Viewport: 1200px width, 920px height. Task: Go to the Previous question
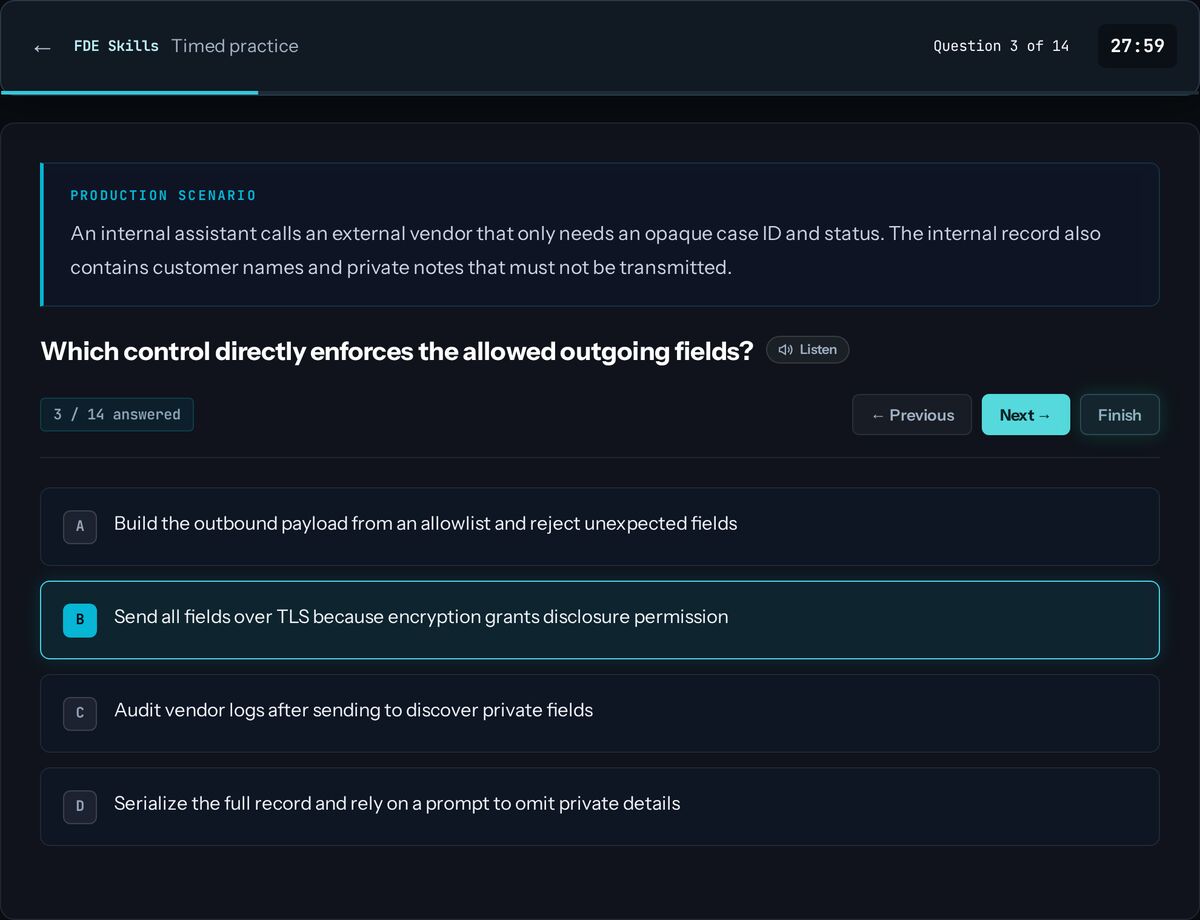pyautogui.click(x=912, y=415)
